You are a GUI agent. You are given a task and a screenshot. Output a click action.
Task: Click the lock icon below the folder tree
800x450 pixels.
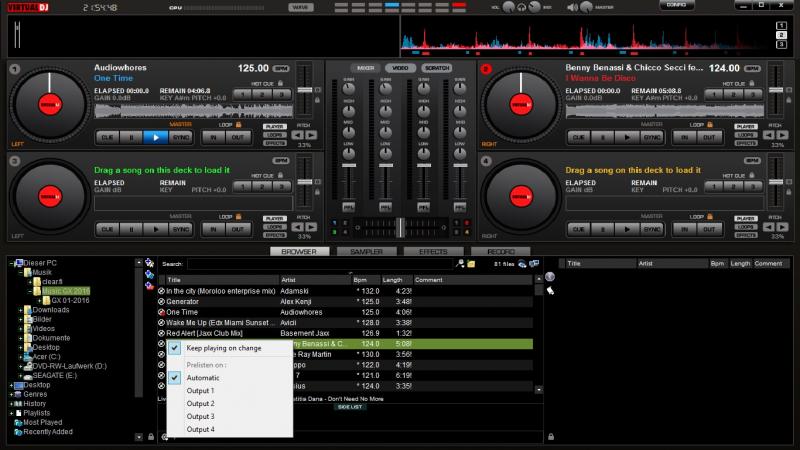(151, 437)
